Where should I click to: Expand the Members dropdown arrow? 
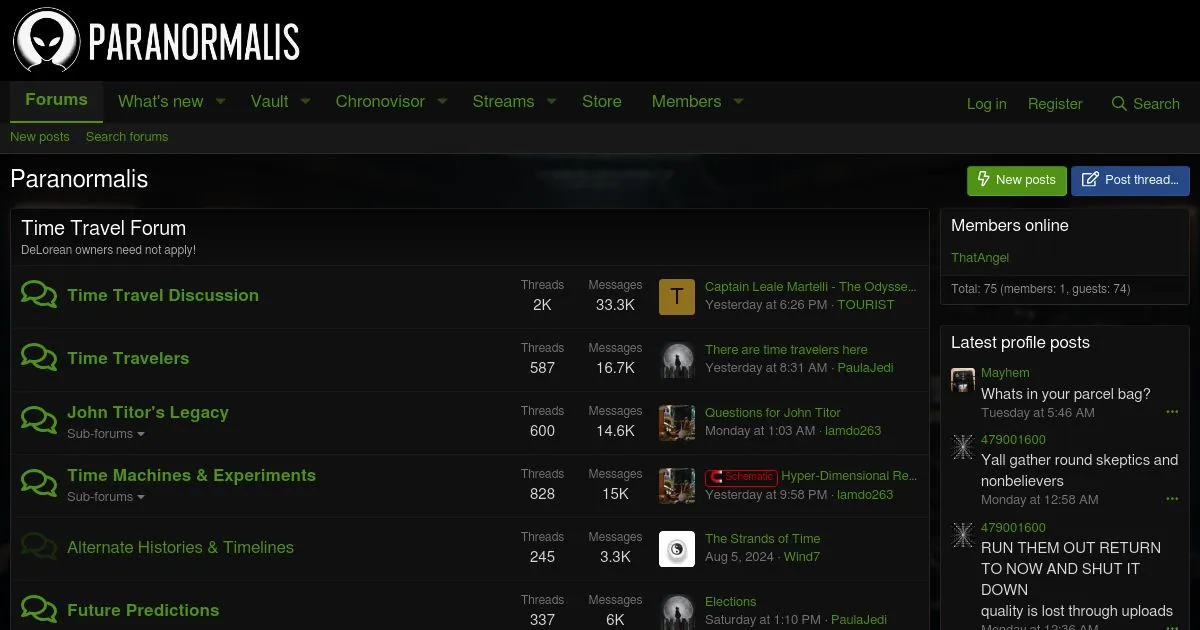(x=738, y=101)
